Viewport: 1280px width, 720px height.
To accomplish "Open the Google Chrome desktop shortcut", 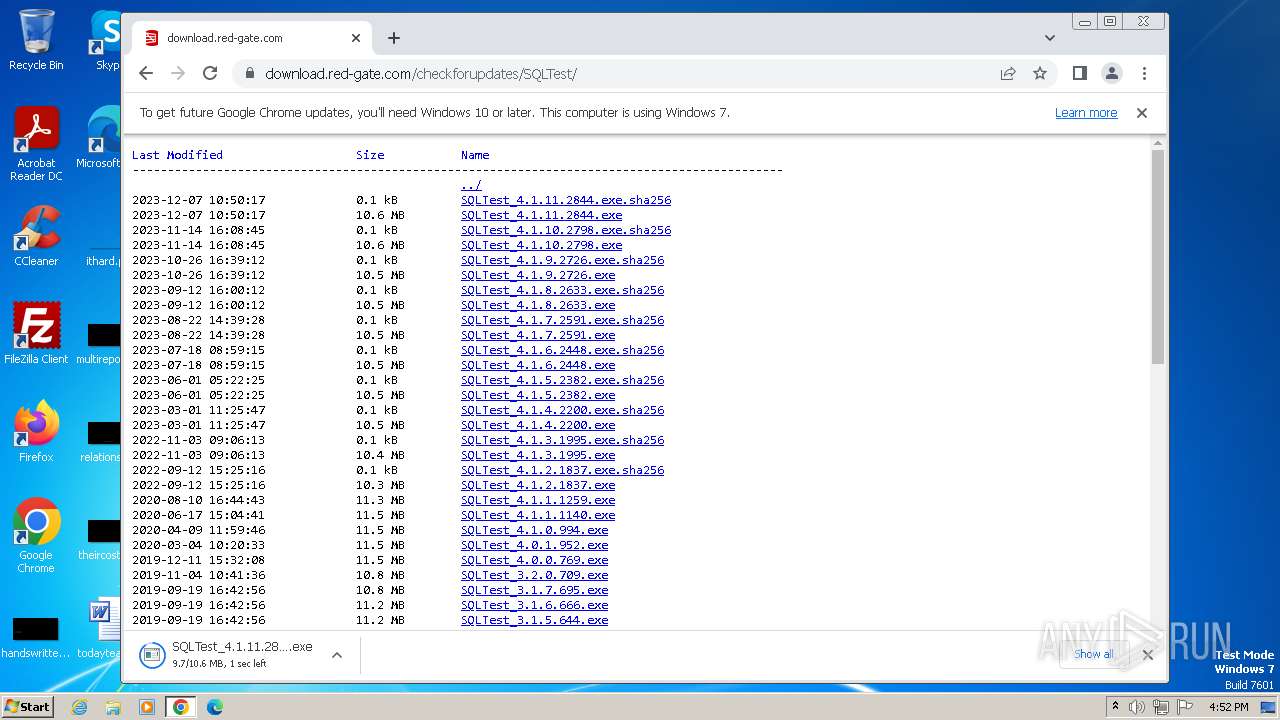I will 36,535.
